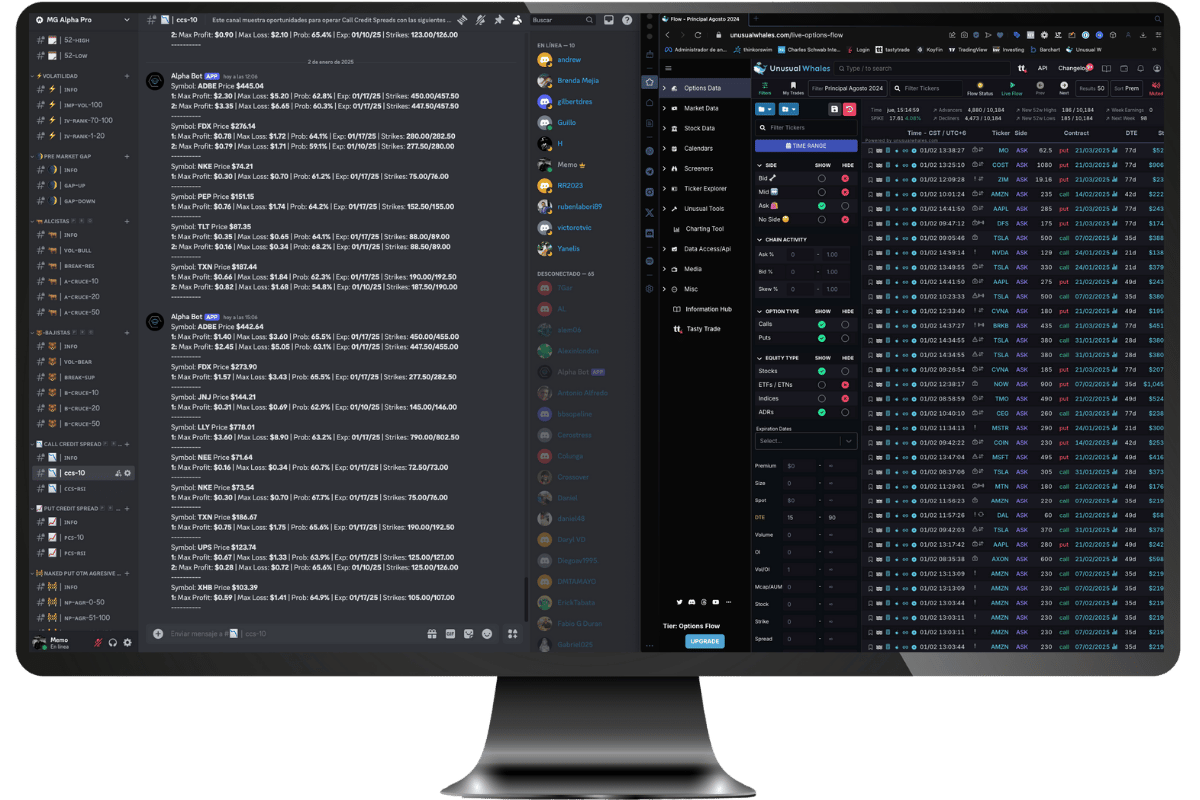Open My Trades bookmark icon

[793, 88]
